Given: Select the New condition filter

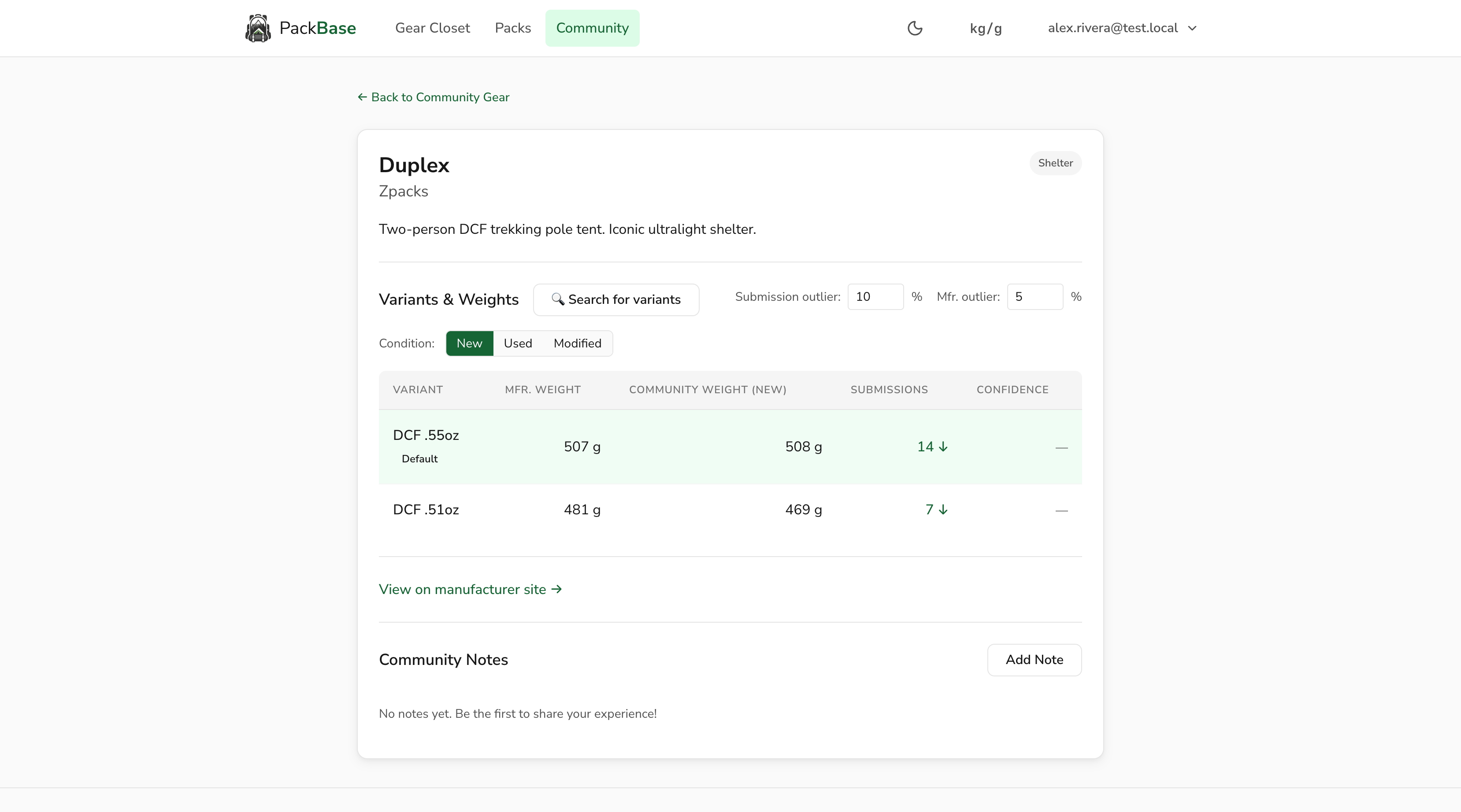Looking at the screenshot, I should [469, 343].
